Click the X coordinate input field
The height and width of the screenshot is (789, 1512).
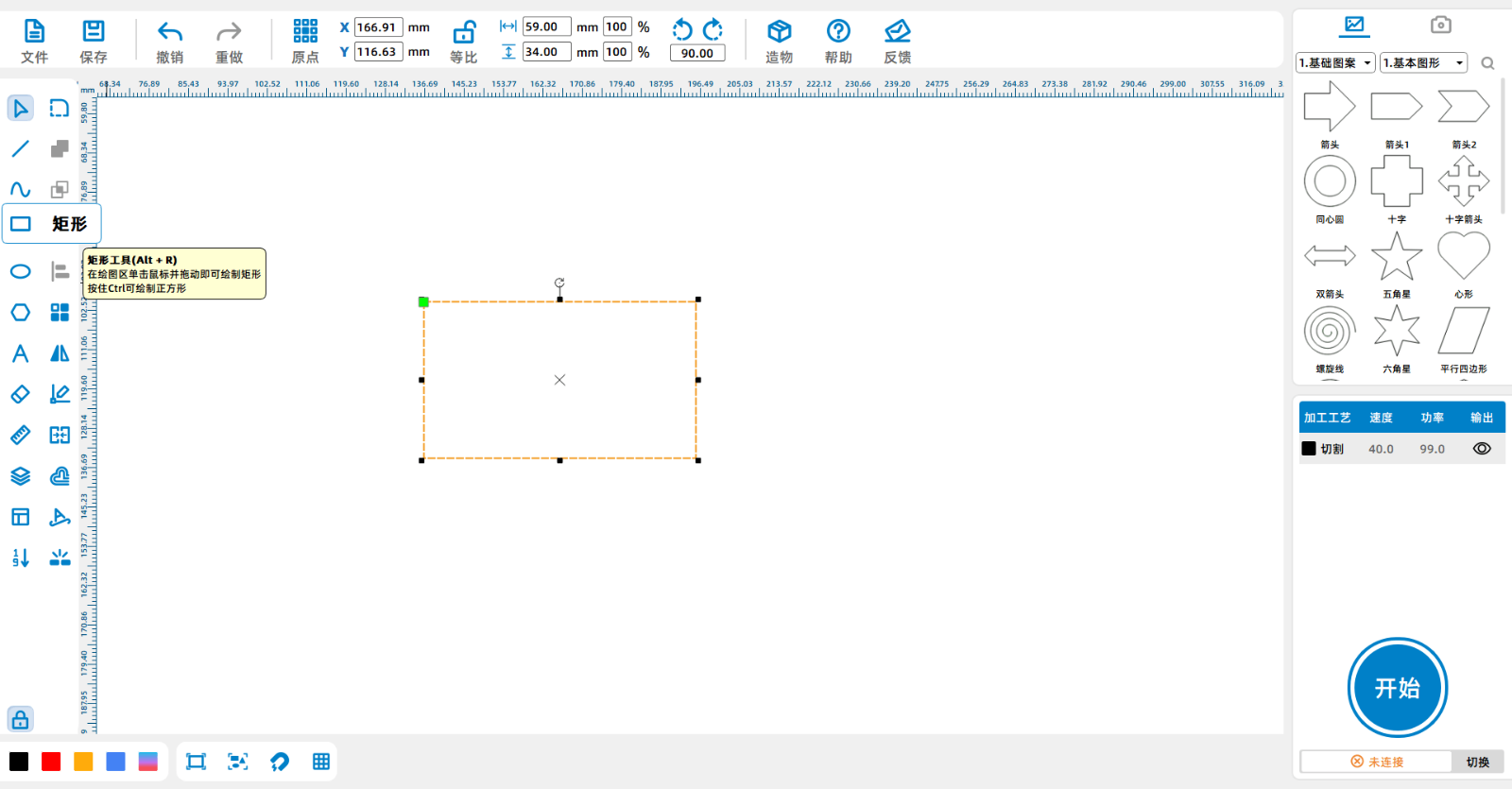coord(378,27)
